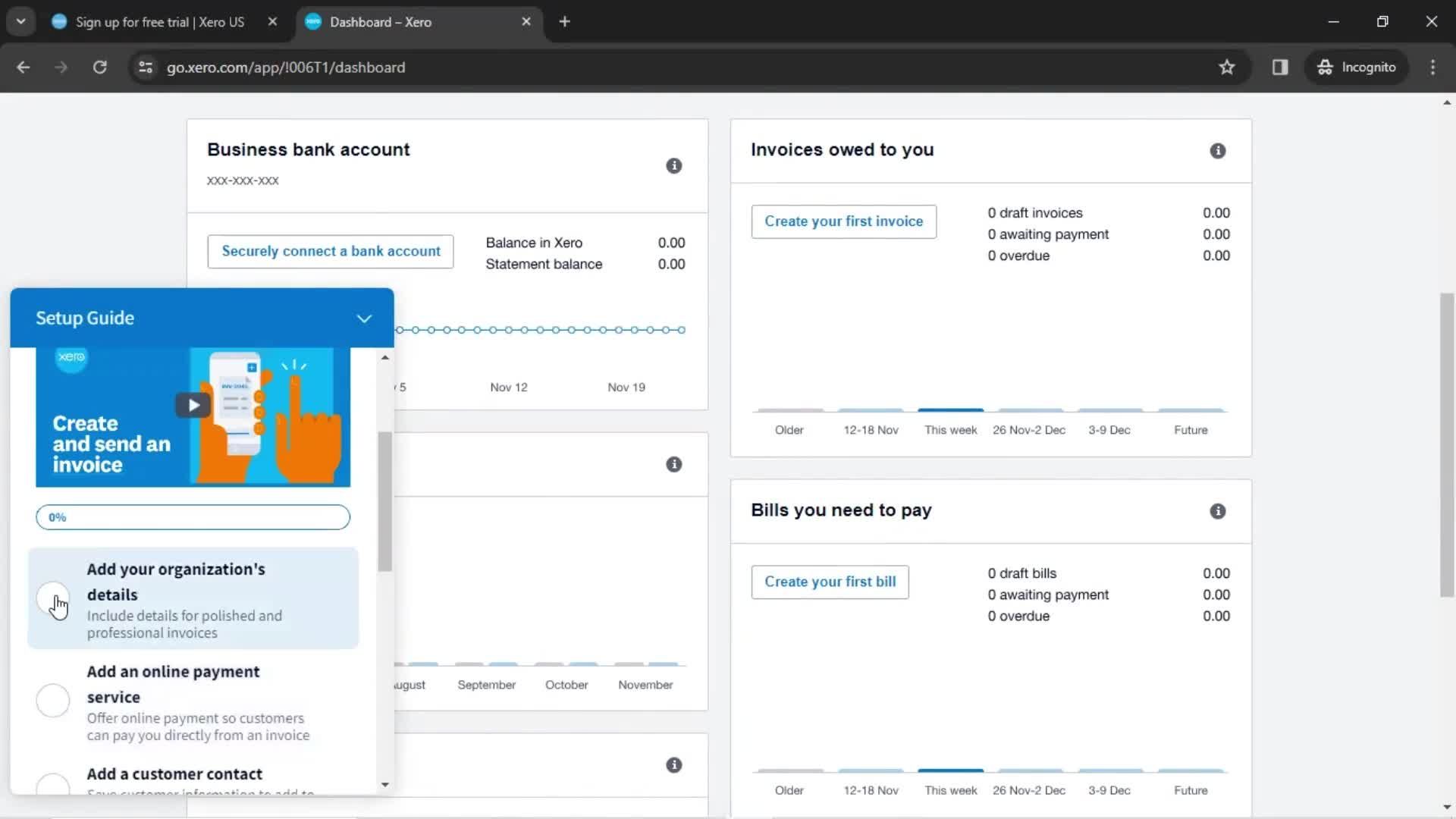
Task: Select This week bar in Invoices chart
Action: (x=950, y=410)
